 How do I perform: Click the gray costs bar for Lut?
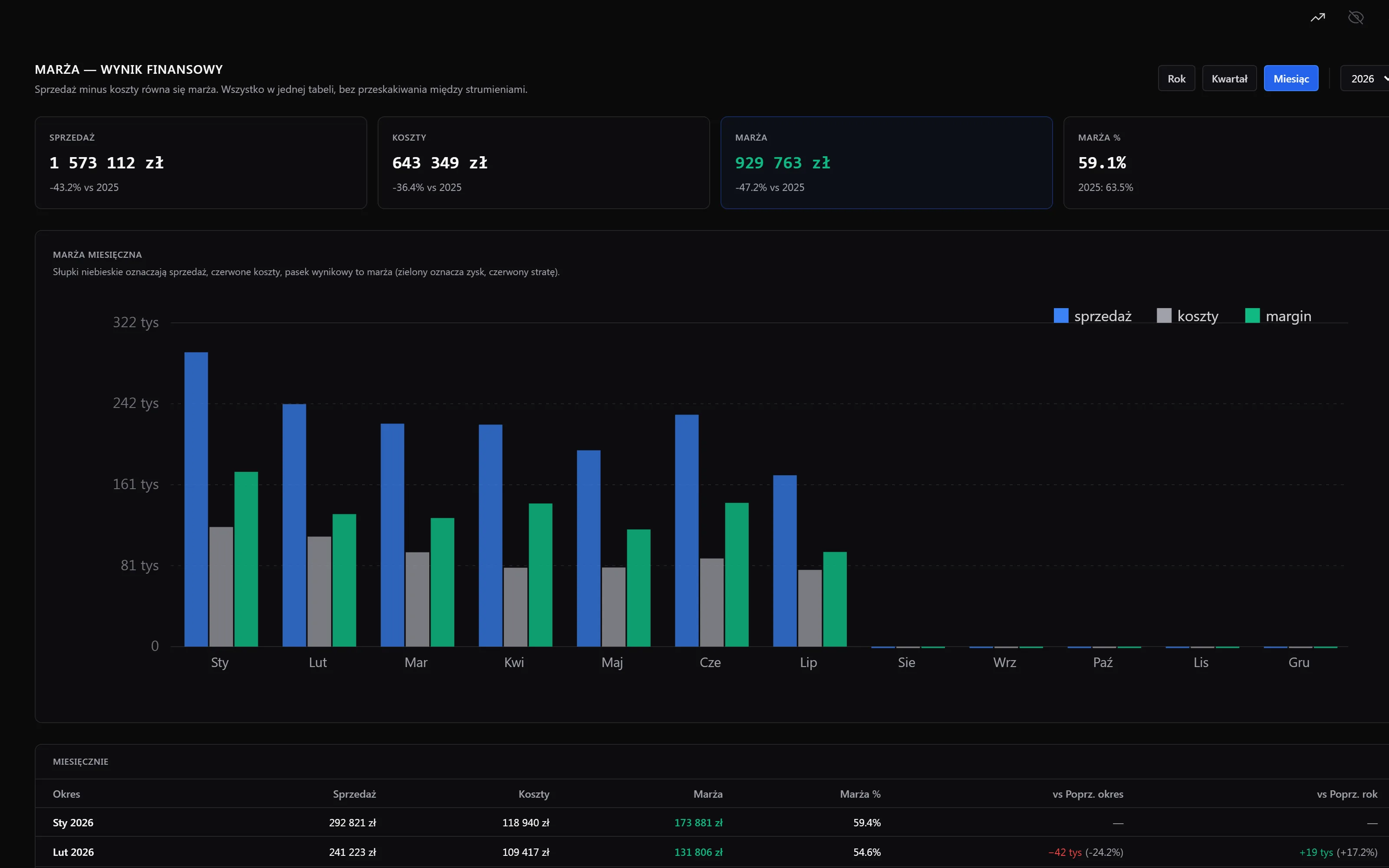tap(319, 591)
